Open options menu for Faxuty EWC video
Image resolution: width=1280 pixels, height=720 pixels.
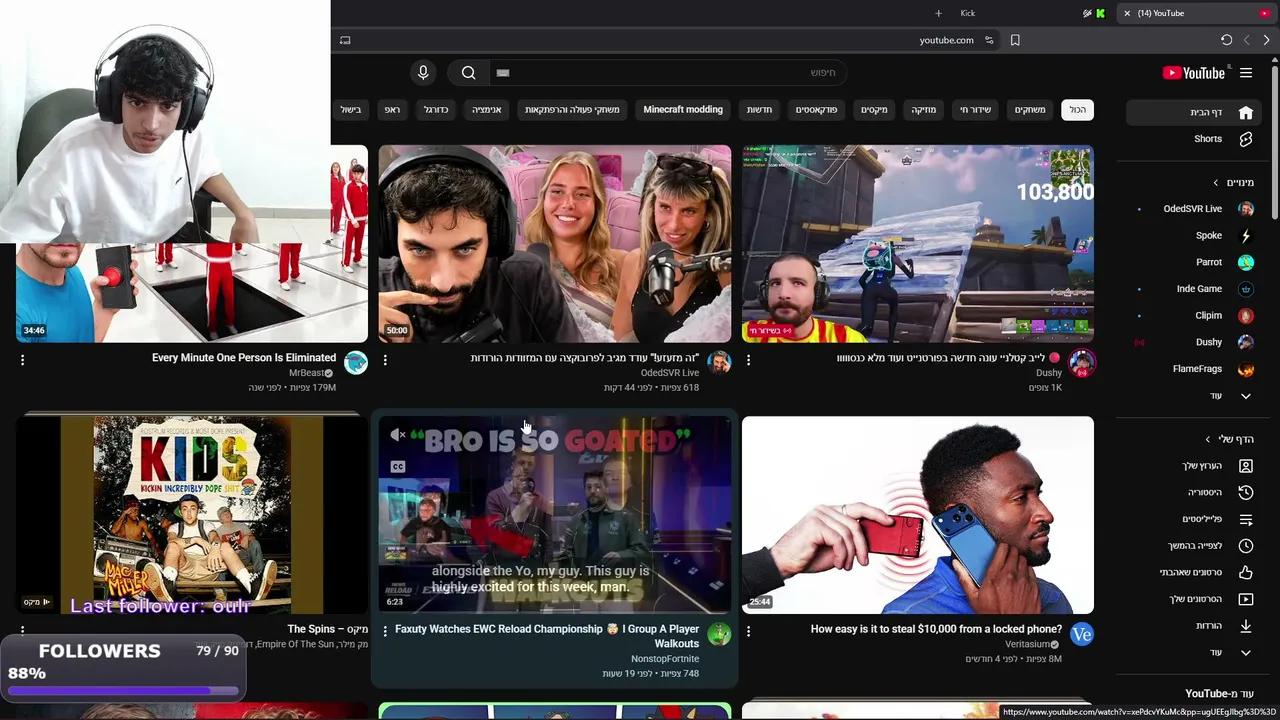(385, 632)
